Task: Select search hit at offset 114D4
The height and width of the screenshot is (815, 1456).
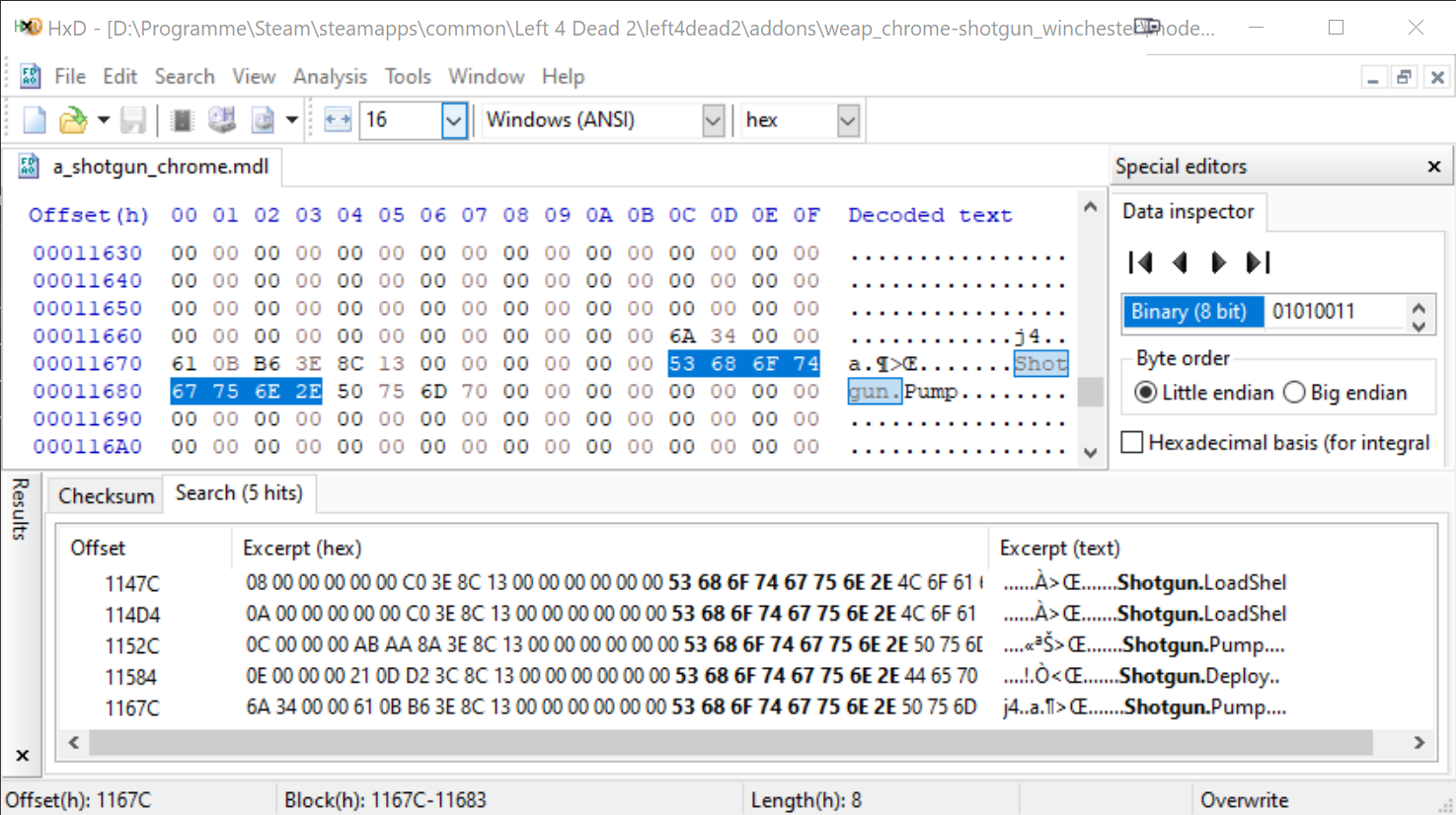Action: coord(746,615)
